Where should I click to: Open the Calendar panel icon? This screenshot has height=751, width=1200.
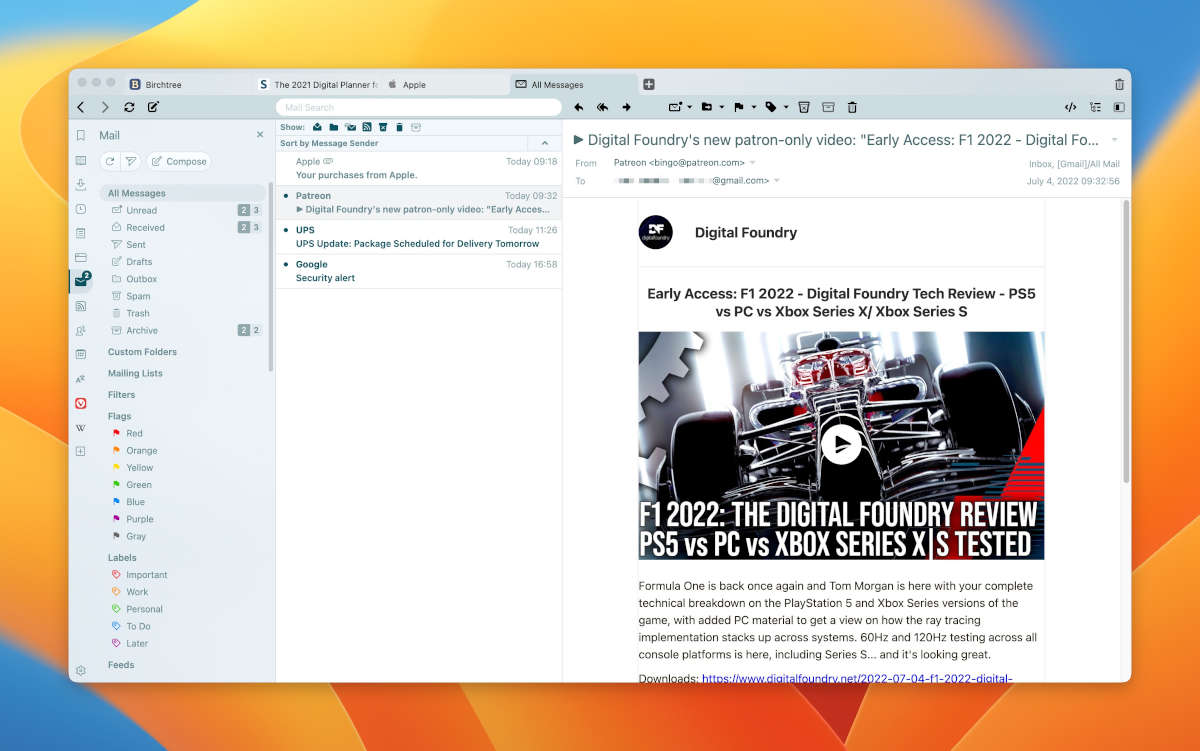pos(81,354)
